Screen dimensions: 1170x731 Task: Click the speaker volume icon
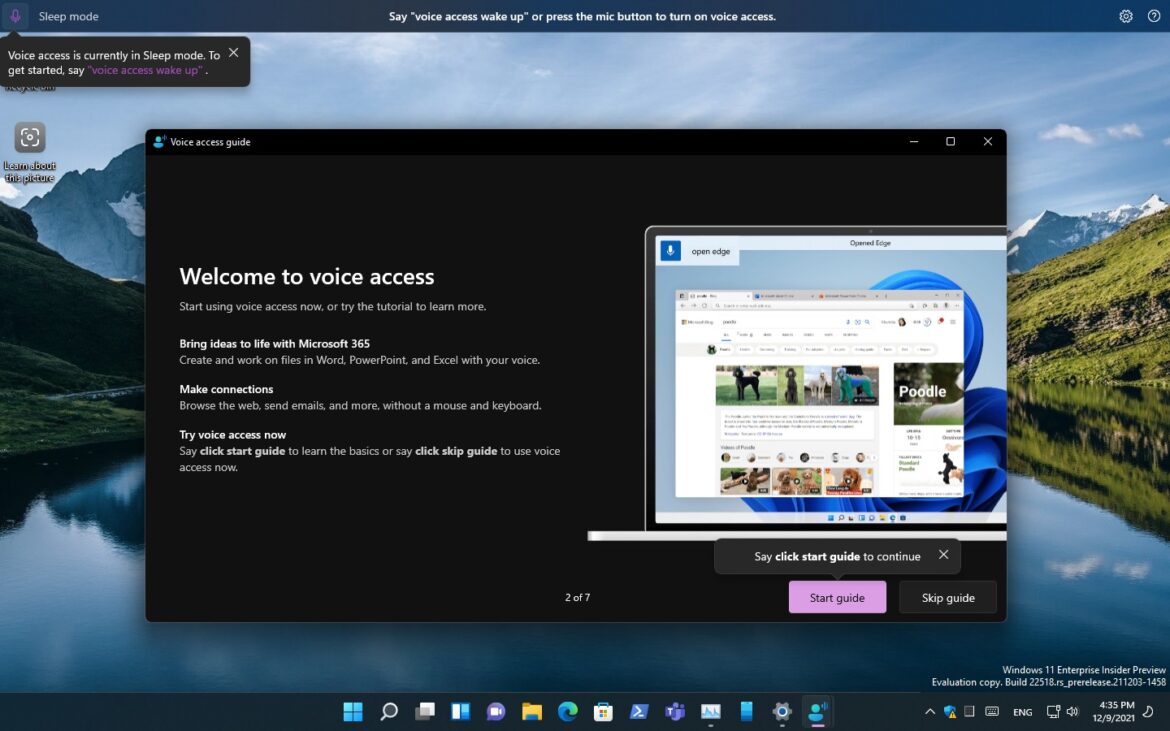point(1071,711)
